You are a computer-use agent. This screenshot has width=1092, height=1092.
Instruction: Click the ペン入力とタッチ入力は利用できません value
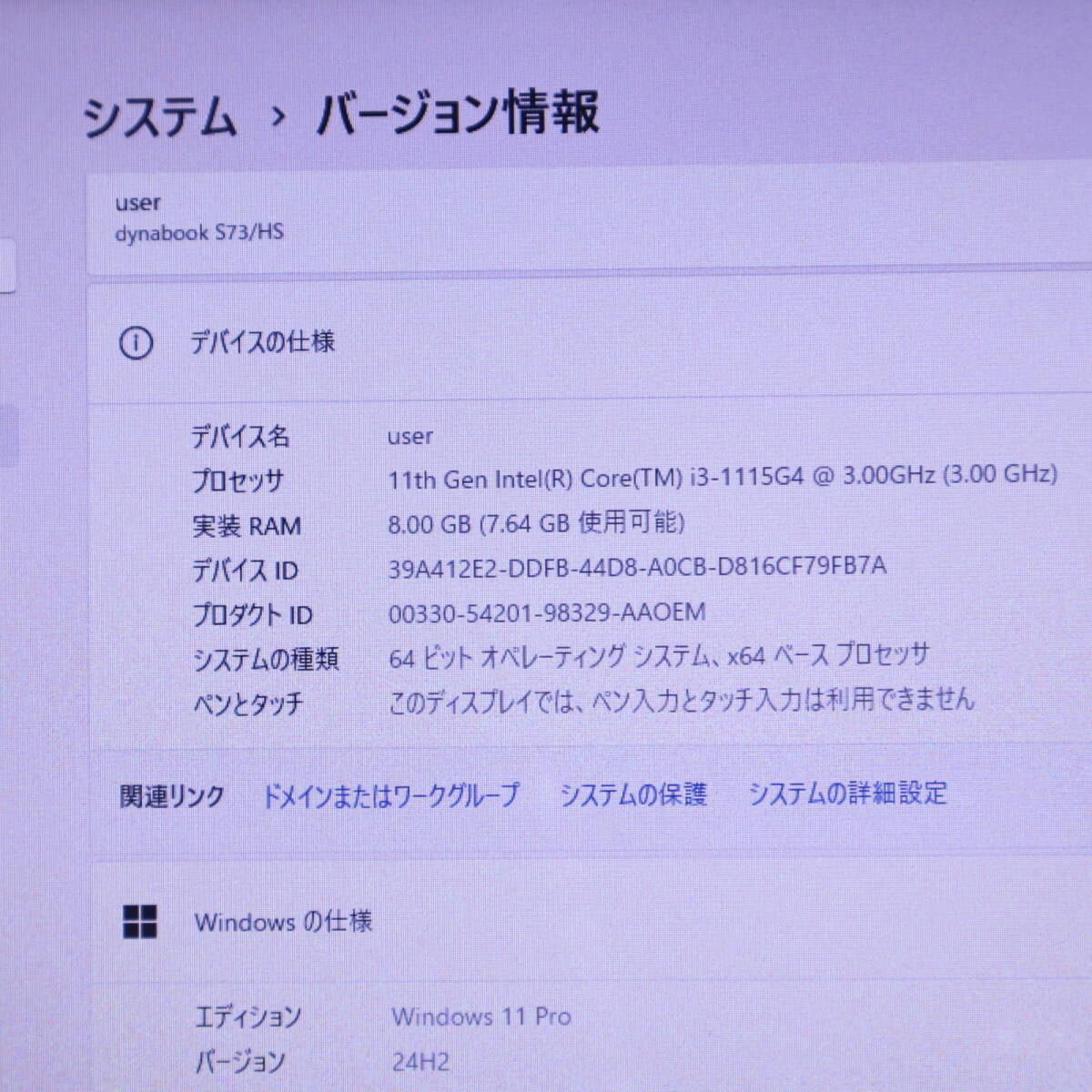682,700
